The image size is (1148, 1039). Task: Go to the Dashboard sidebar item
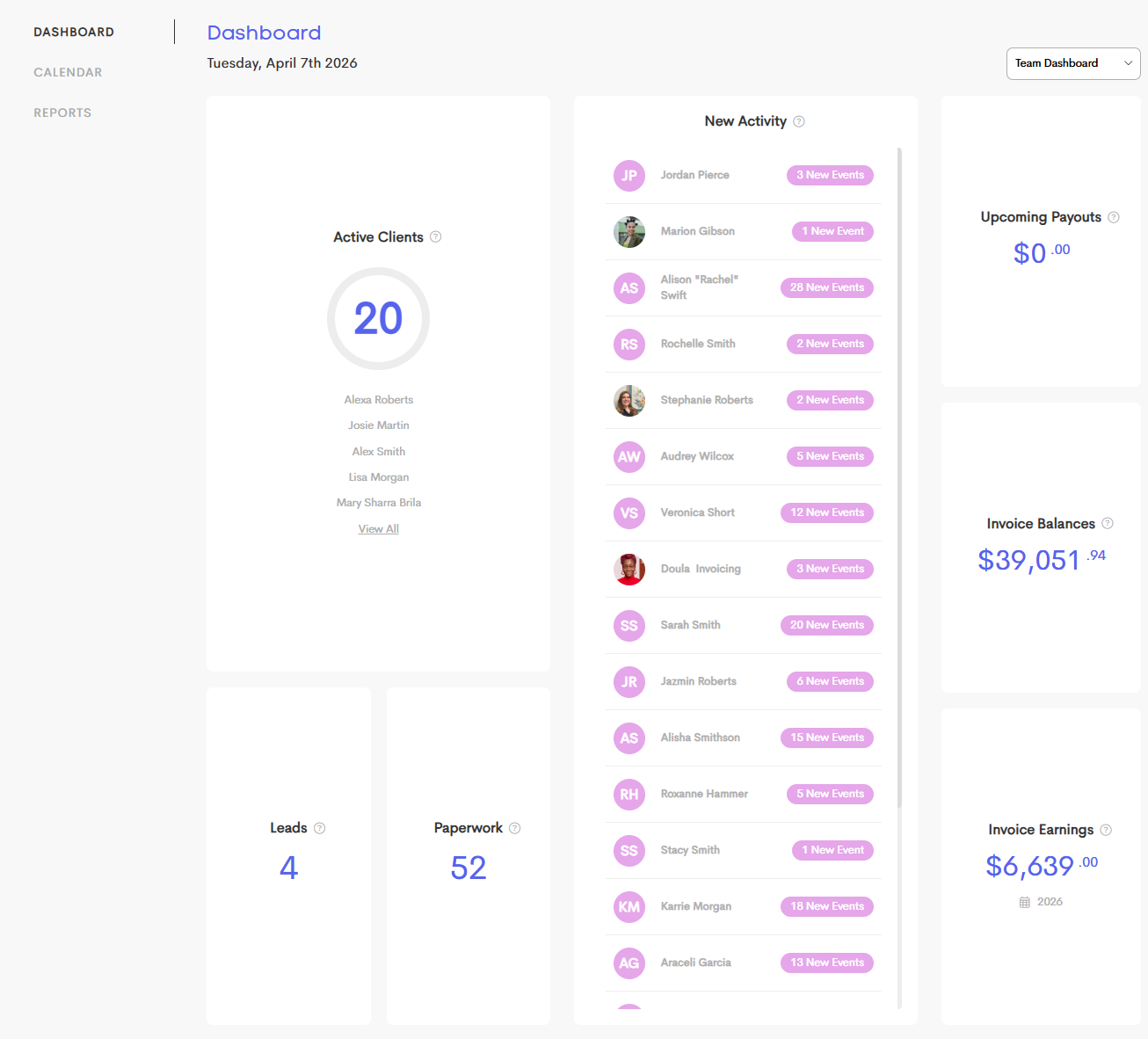(x=74, y=32)
